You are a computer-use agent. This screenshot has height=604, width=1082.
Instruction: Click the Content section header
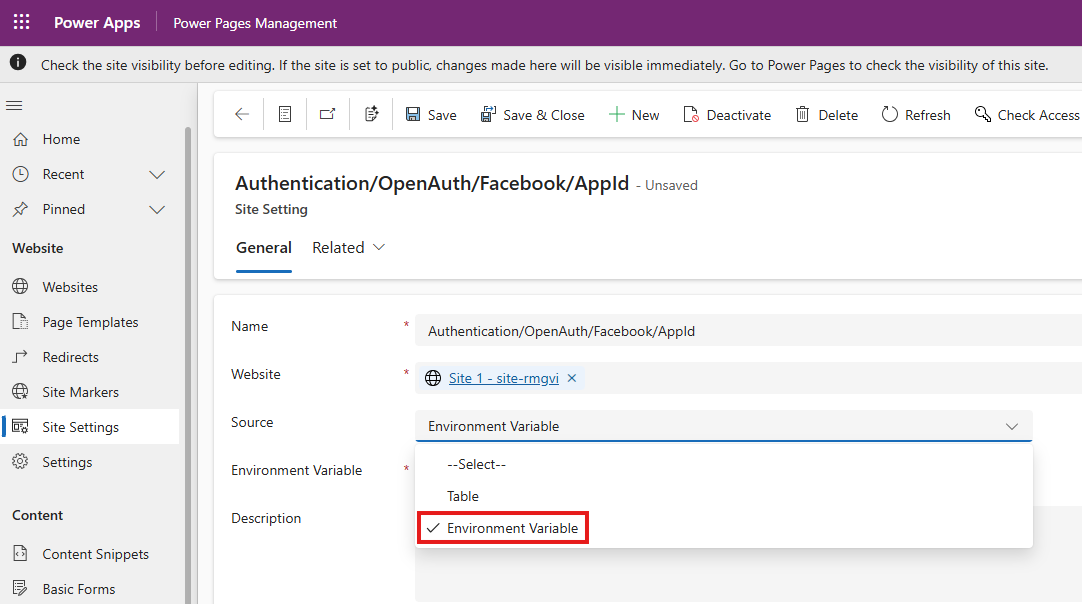38,515
